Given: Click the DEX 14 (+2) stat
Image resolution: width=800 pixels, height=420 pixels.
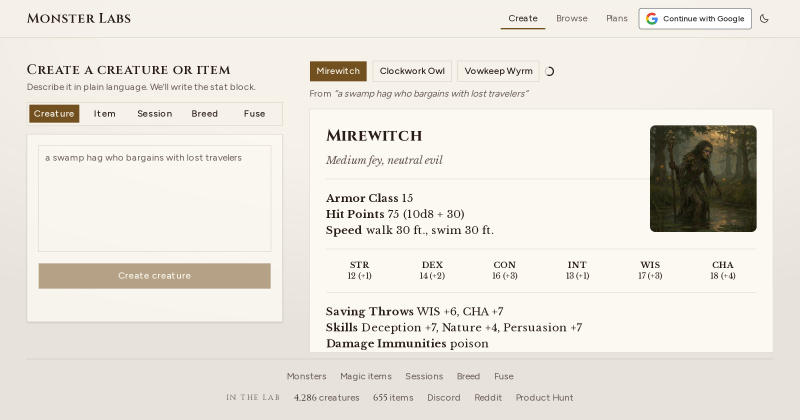Looking at the screenshot, I should pyautogui.click(x=432, y=270).
